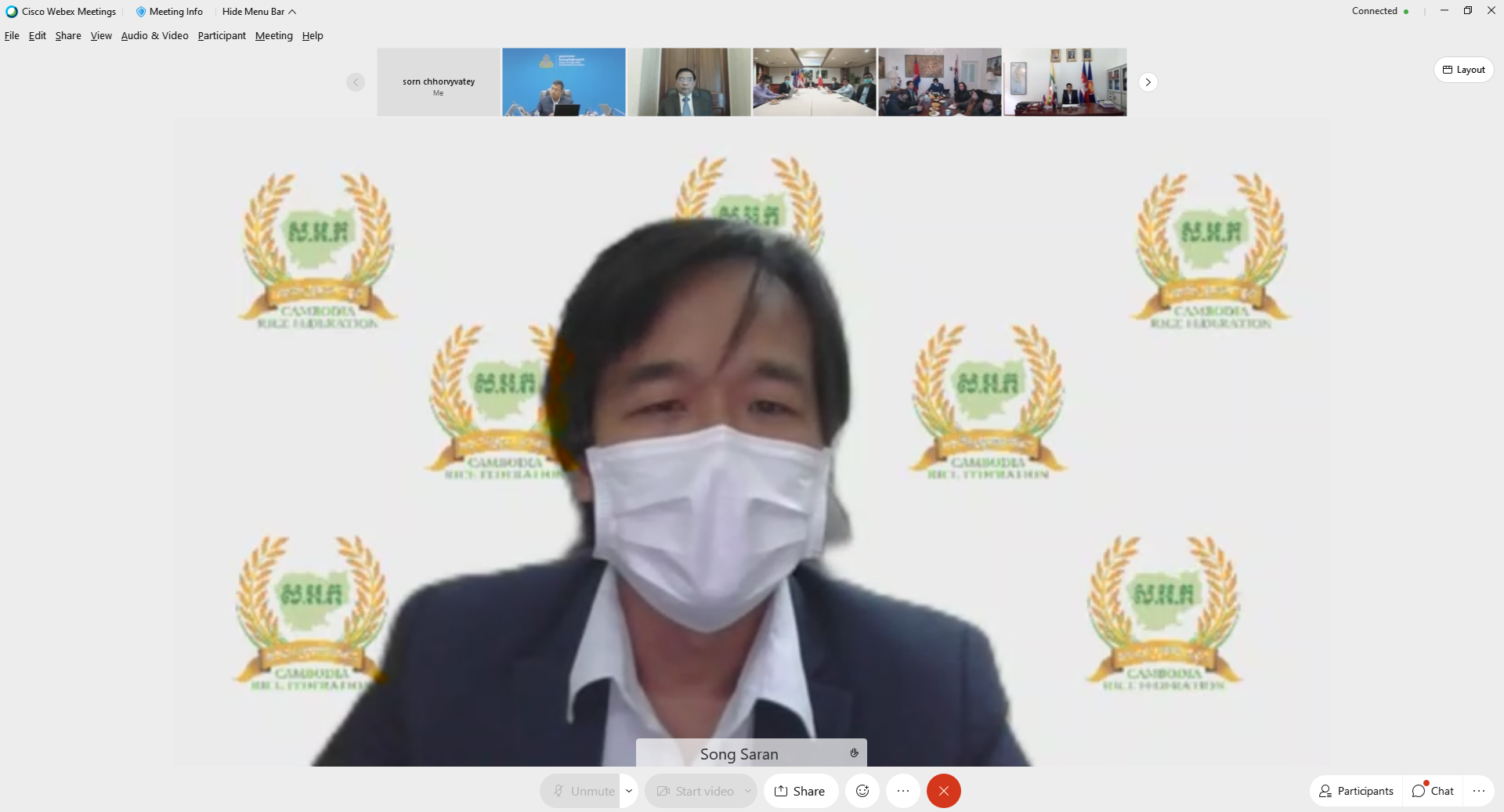
Task: Select the group seated around table thumbnail
Action: (x=940, y=82)
